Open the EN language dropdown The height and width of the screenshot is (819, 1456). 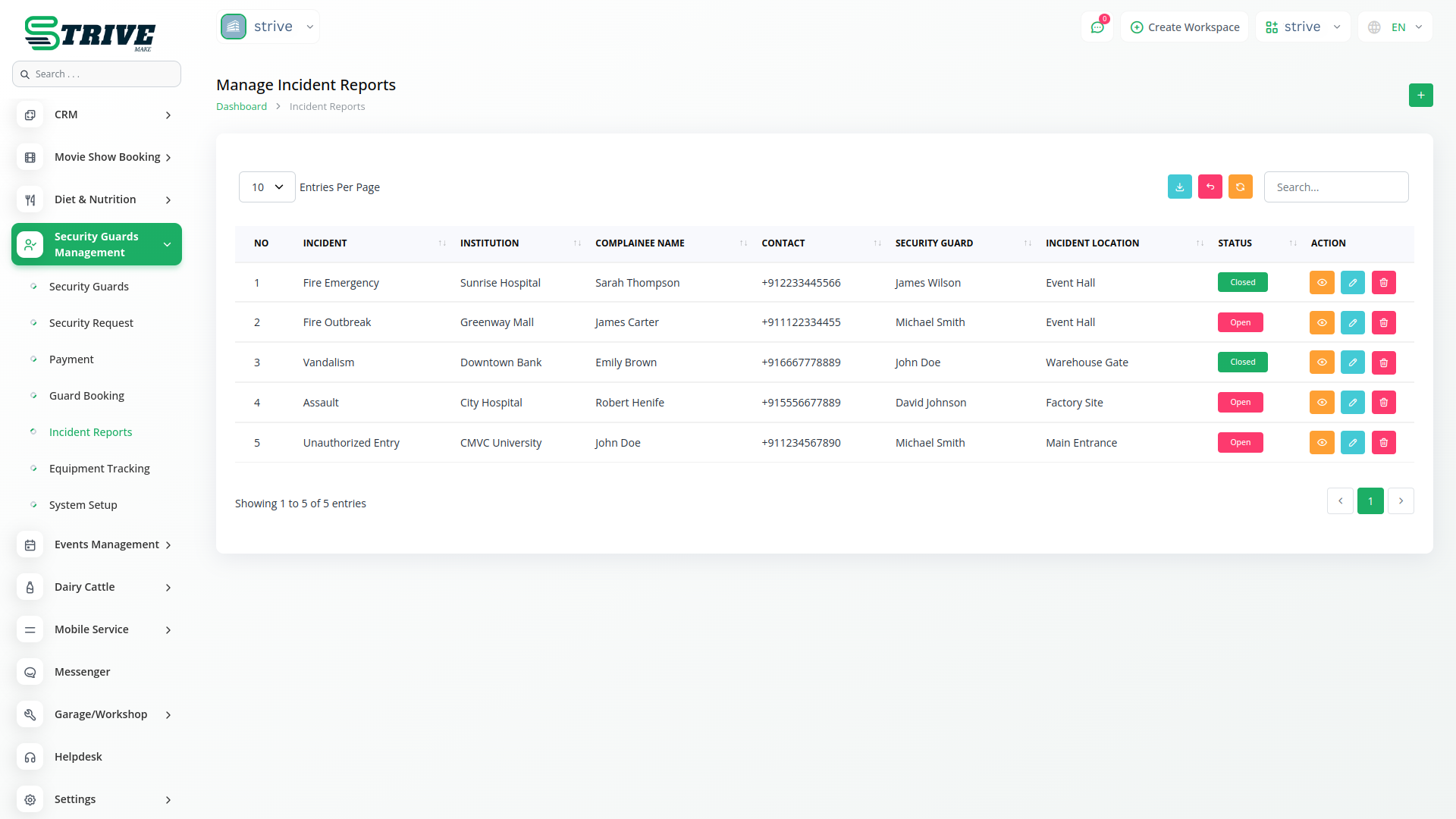pos(1395,27)
